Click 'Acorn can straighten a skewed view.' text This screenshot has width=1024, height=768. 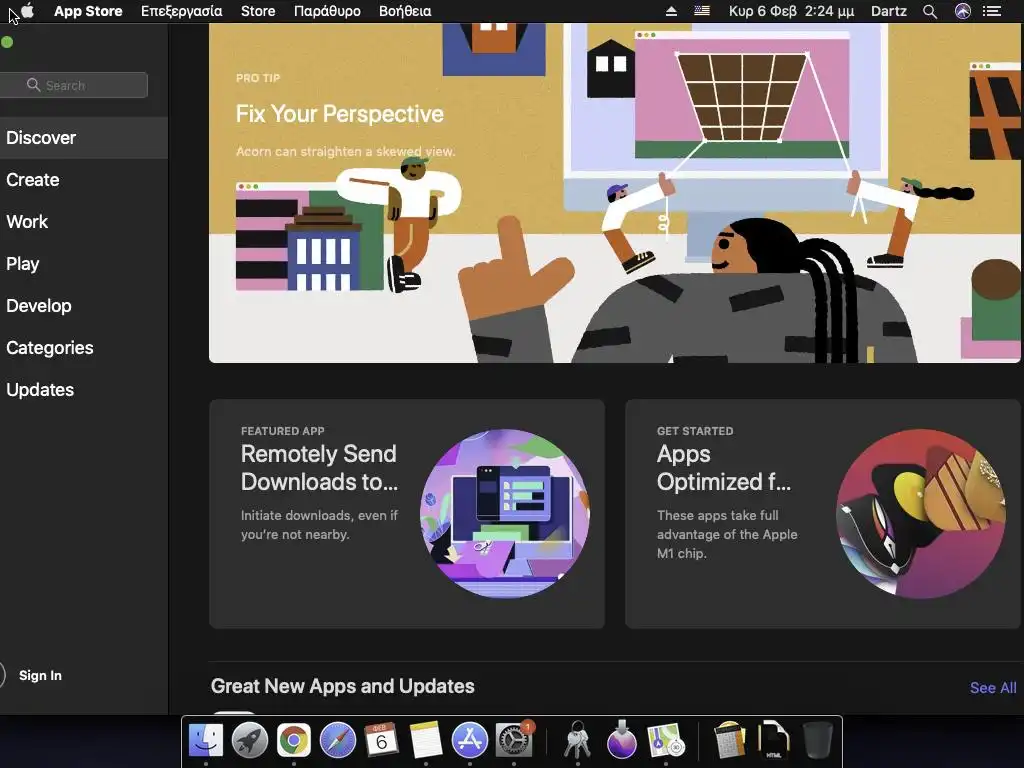coord(345,152)
